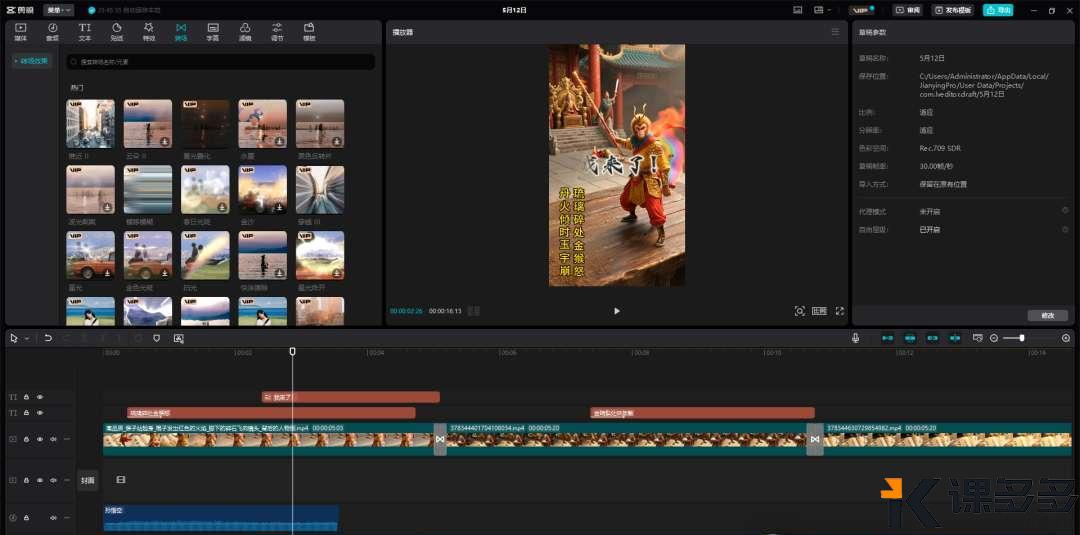Viewport: 1080px width, 535px height.
Task: Download the 云朵 II transition
Action: pos(165,142)
